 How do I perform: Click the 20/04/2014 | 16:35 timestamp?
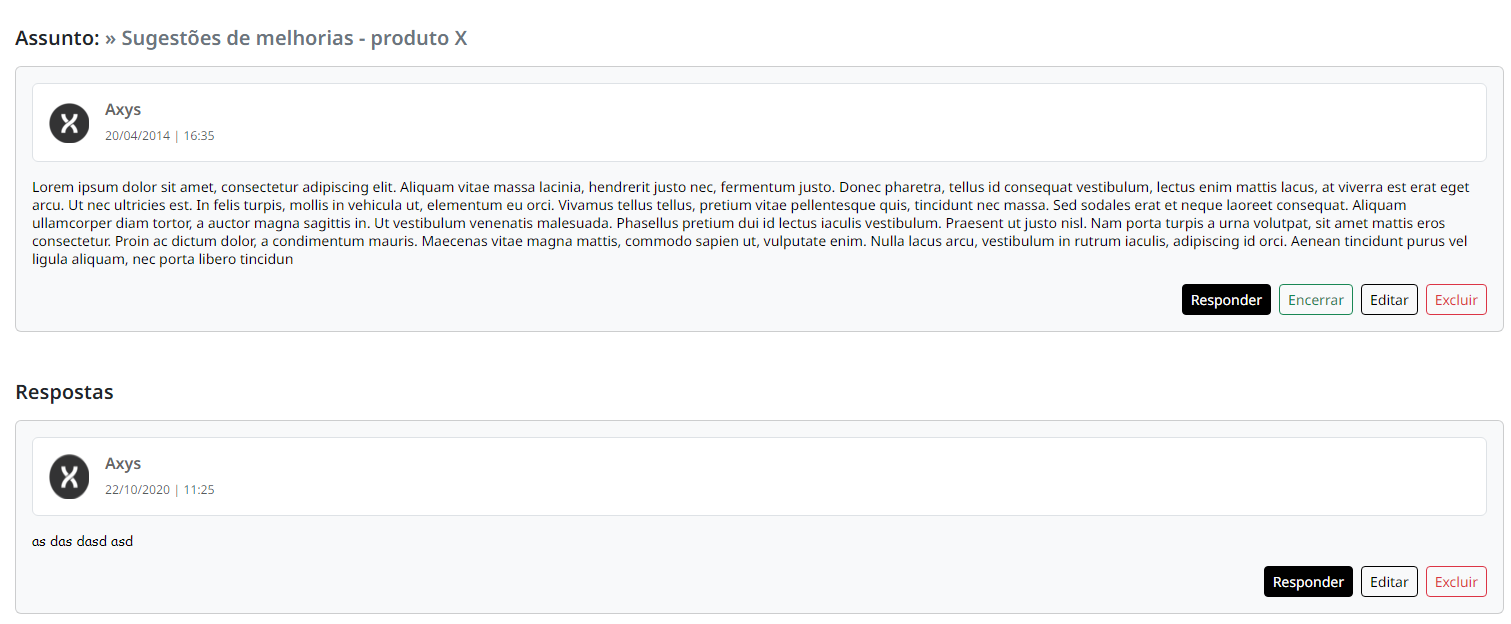[160, 136]
